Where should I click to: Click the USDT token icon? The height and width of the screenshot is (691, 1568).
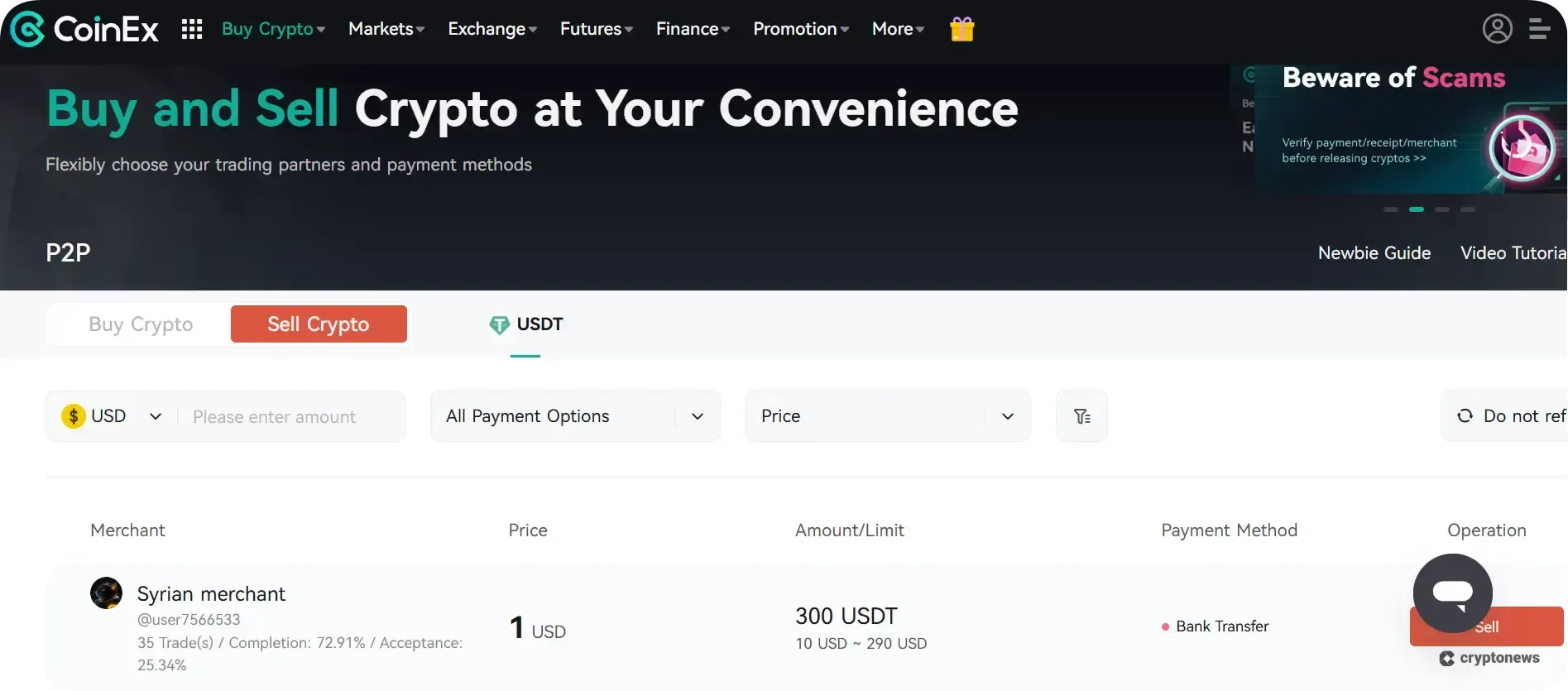point(500,324)
